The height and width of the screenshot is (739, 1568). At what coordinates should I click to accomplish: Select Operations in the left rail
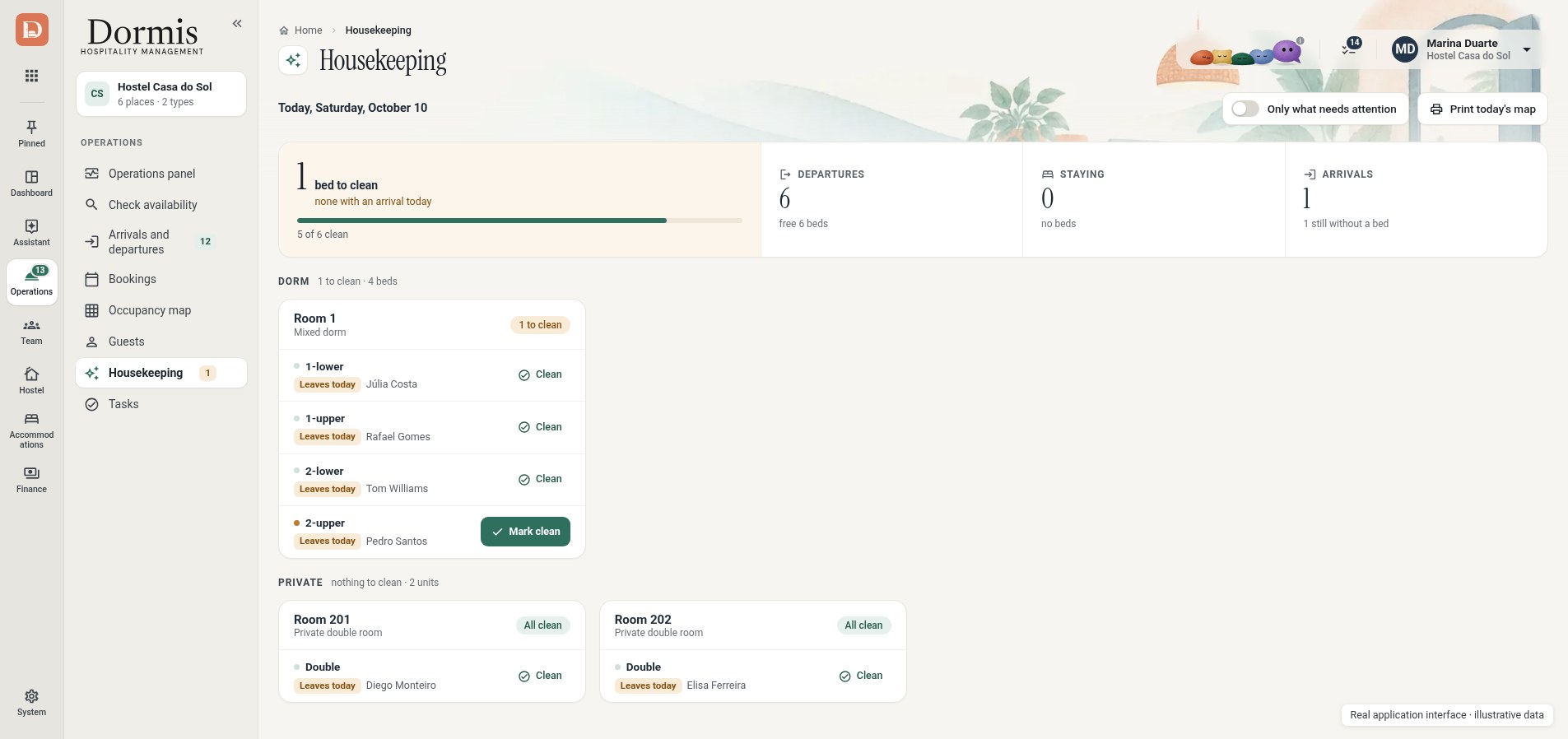(x=32, y=282)
